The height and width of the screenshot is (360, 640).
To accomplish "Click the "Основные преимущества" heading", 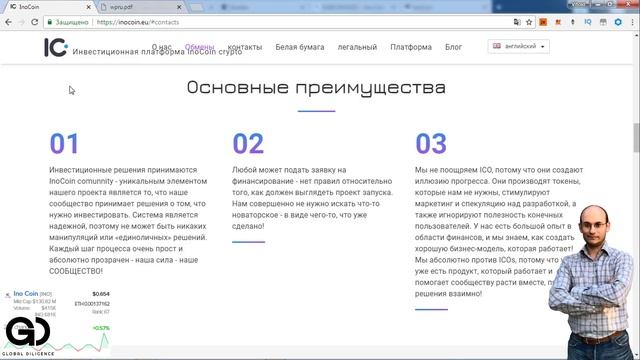I will pyautogui.click(x=316, y=87).
